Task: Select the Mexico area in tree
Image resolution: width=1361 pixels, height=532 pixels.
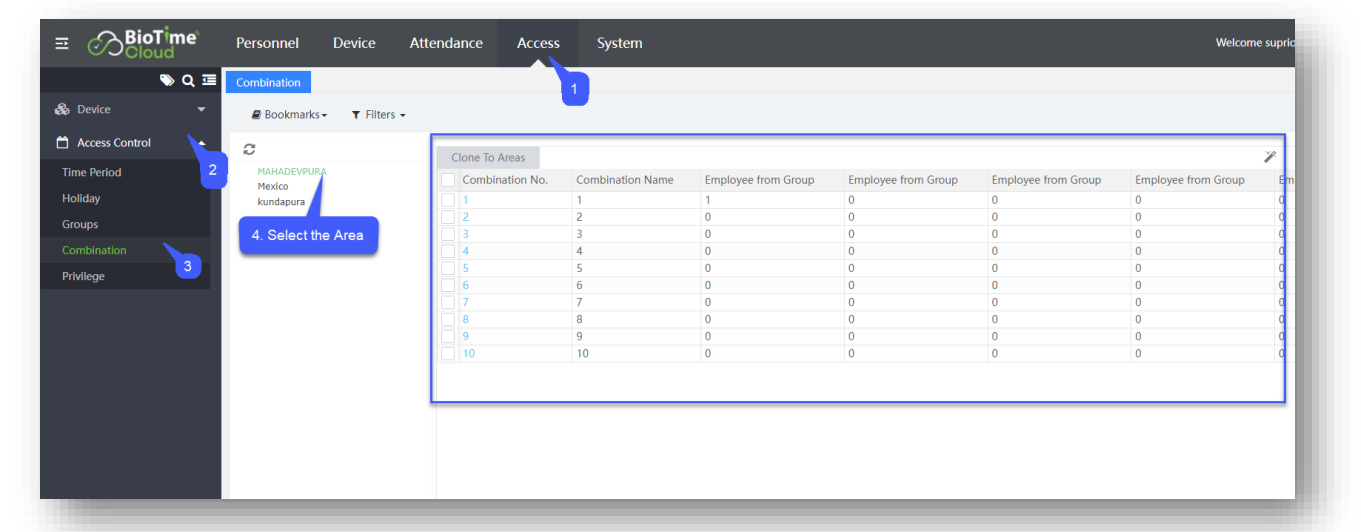Action: [x=273, y=187]
